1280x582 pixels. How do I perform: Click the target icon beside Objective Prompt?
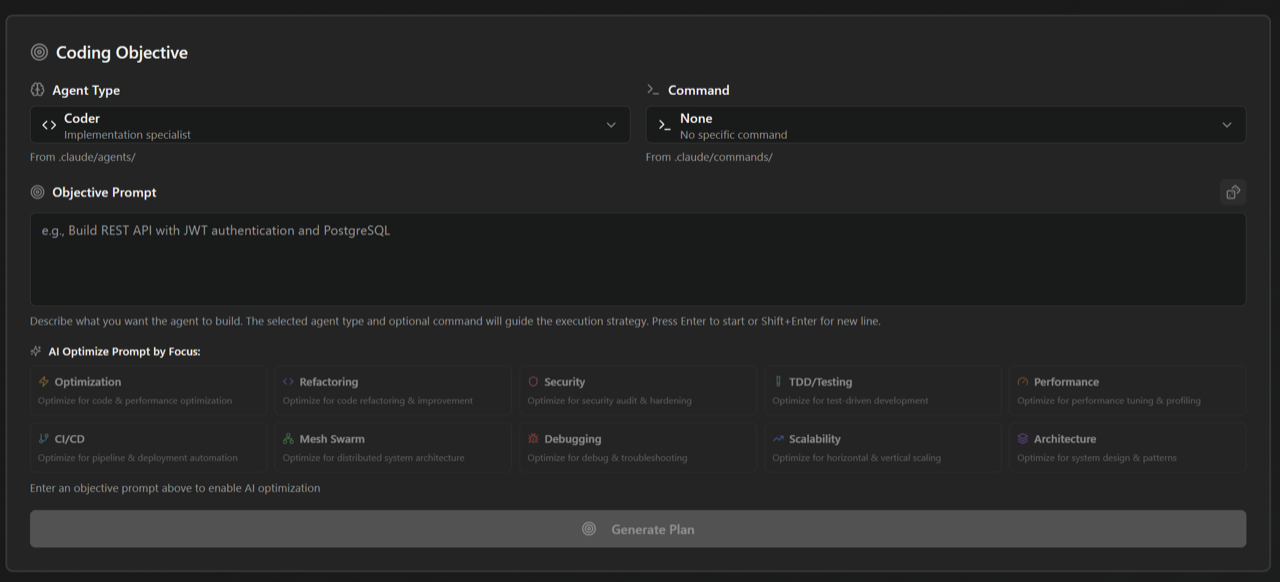click(x=38, y=192)
